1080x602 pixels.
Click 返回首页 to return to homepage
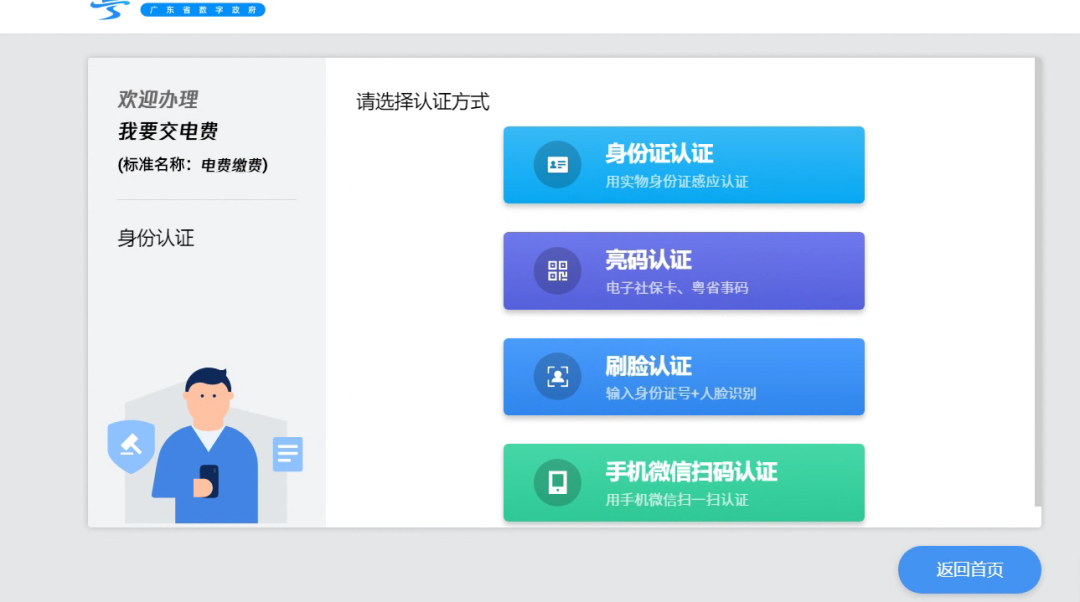click(x=968, y=570)
